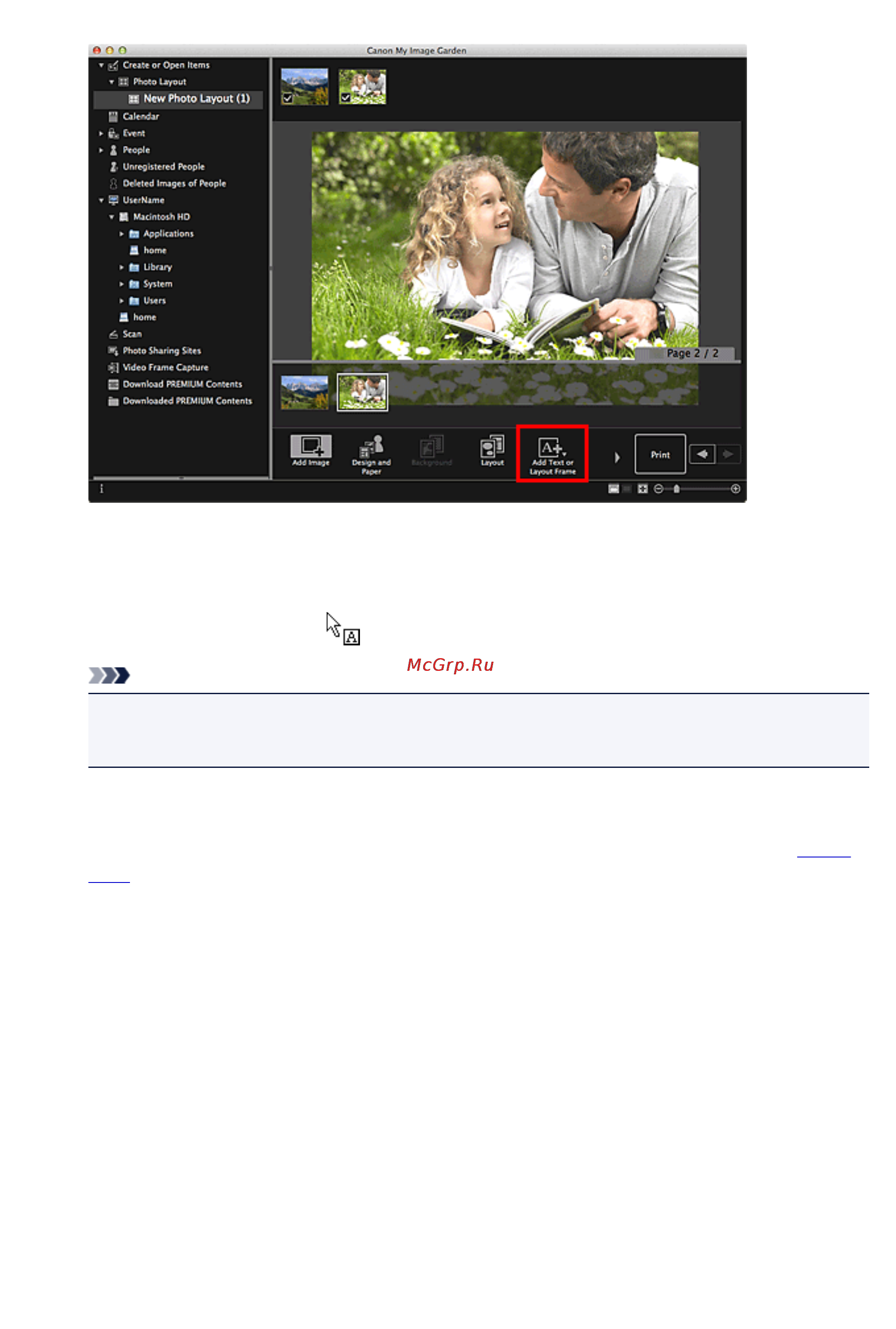Screen dimensions: 896x1329
Task: Show more tools with the right arrow
Action: tap(616, 457)
